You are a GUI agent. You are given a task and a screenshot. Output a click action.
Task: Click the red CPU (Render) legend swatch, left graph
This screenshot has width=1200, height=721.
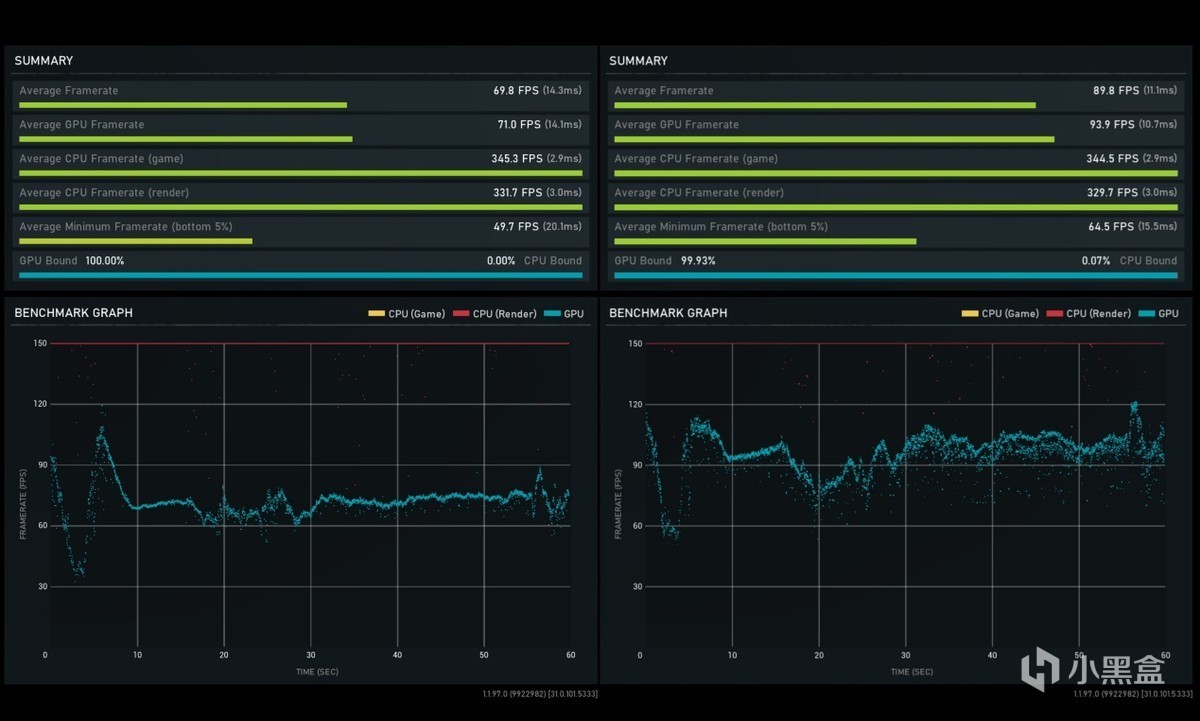pos(460,314)
